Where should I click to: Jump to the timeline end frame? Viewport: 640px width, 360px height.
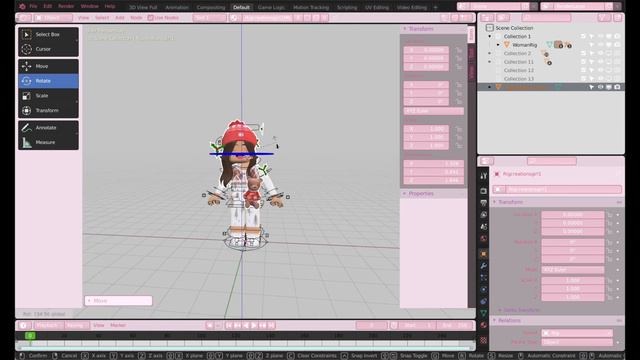tap(271, 325)
